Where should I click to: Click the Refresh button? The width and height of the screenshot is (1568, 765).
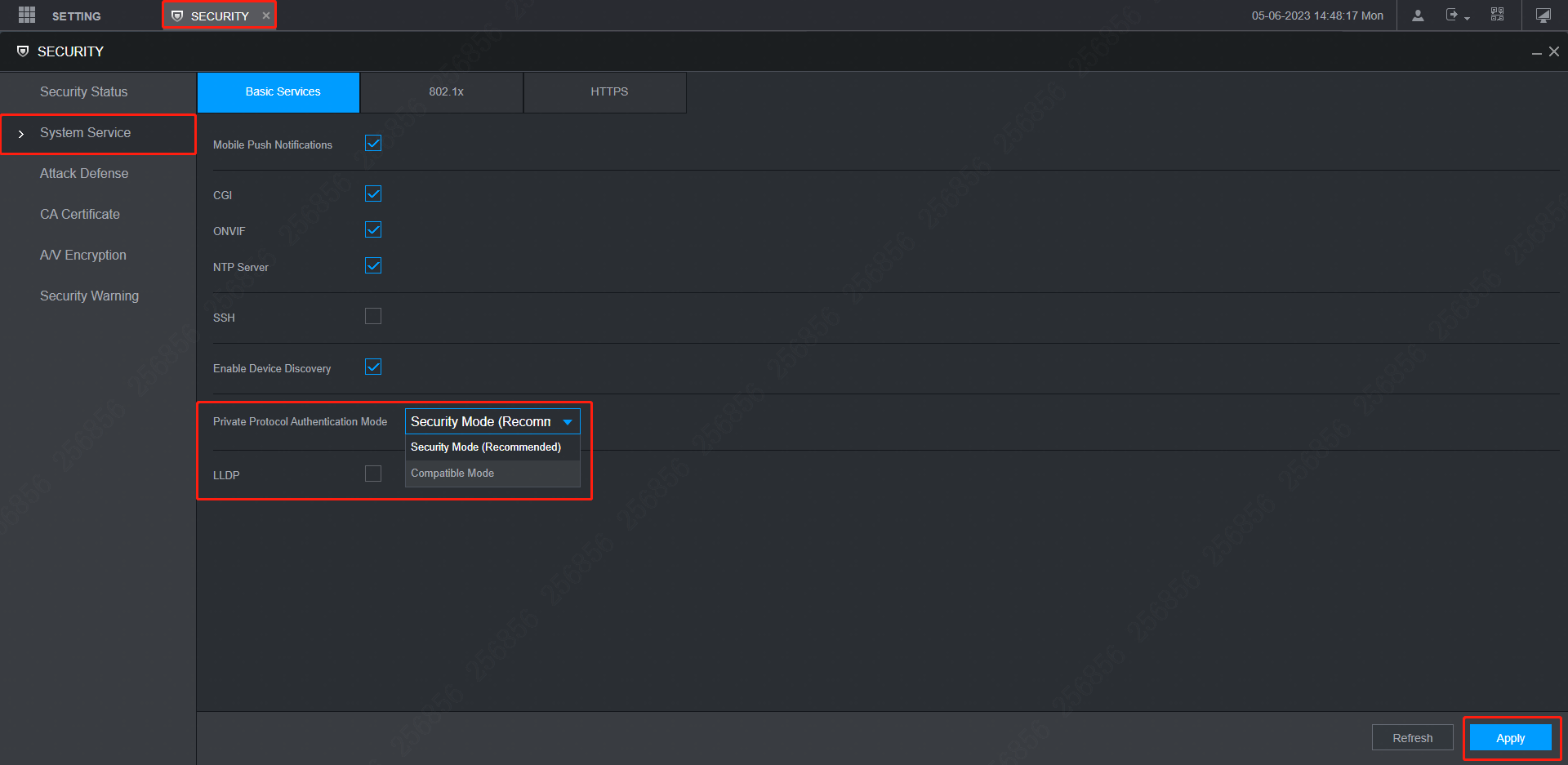pos(1412,737)
